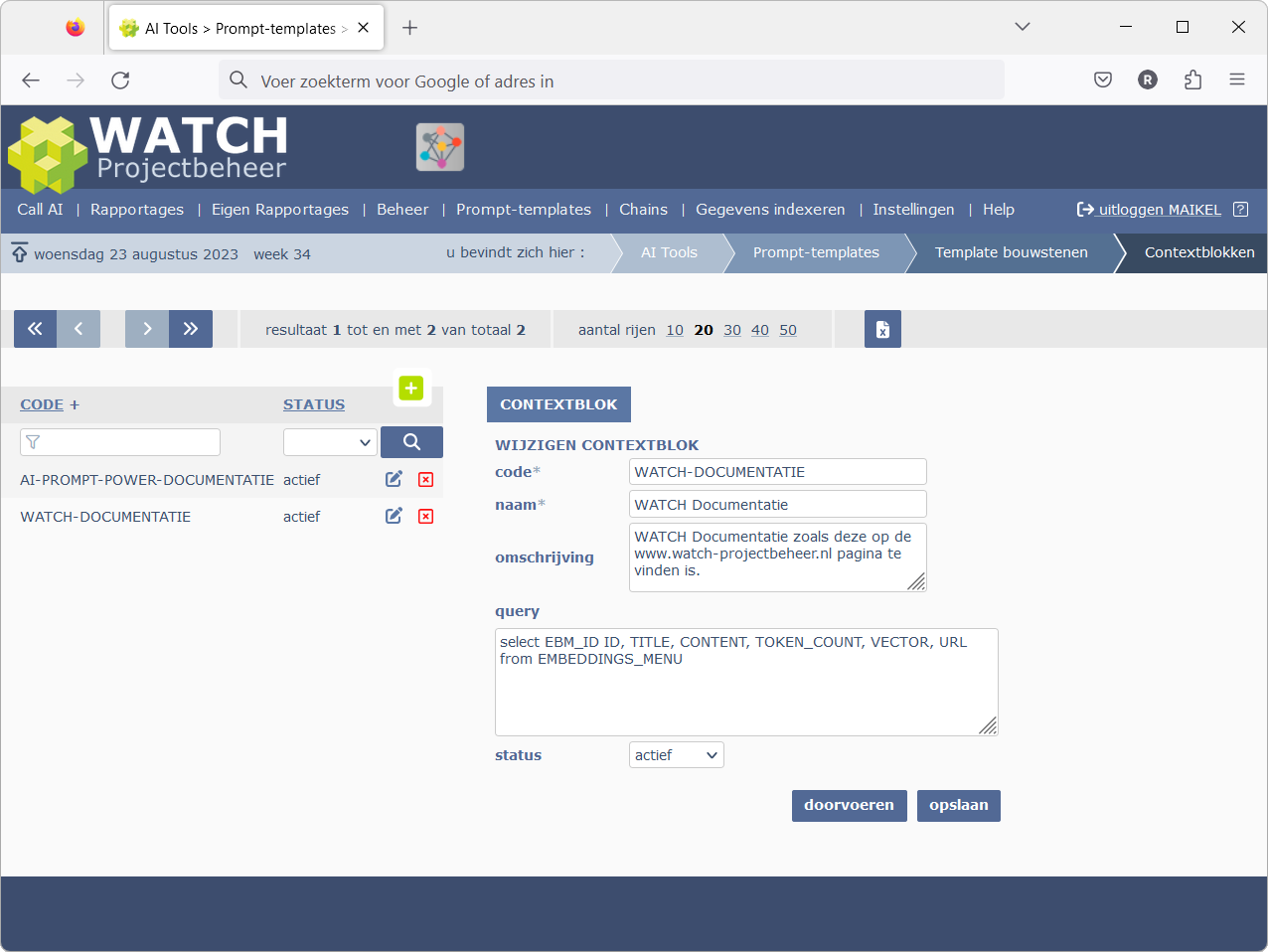
Task: Open the Instellingen menu
Action: (913, 210)
